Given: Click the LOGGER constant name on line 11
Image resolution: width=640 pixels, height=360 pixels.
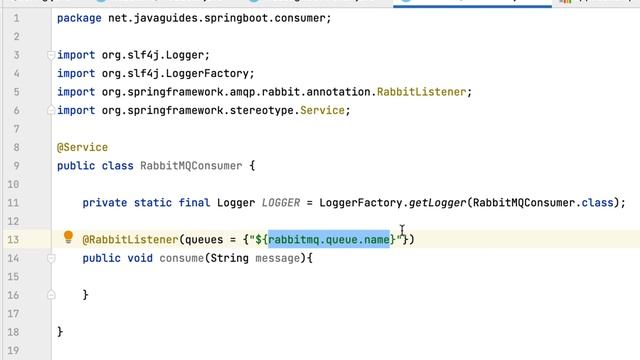Looking at the screenshot, I should [281, 203].
